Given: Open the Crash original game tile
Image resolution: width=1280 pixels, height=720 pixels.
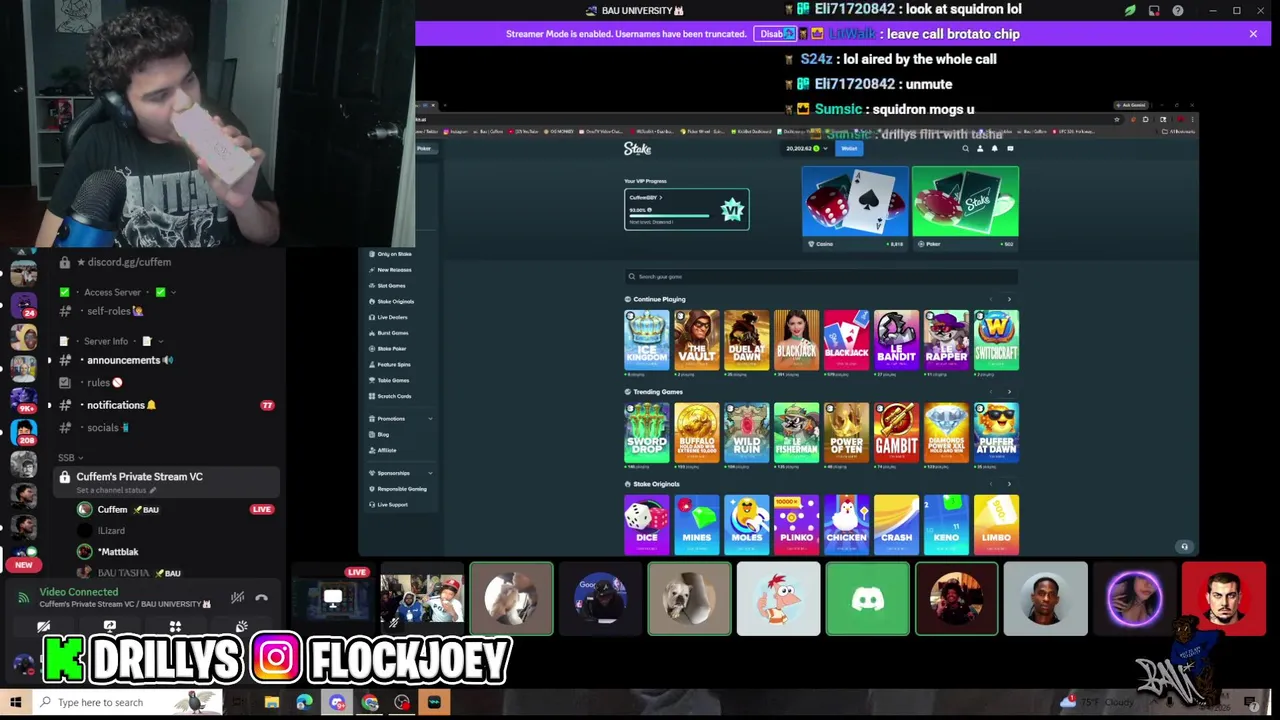Looking at the screenshot, I should (896, 524).
